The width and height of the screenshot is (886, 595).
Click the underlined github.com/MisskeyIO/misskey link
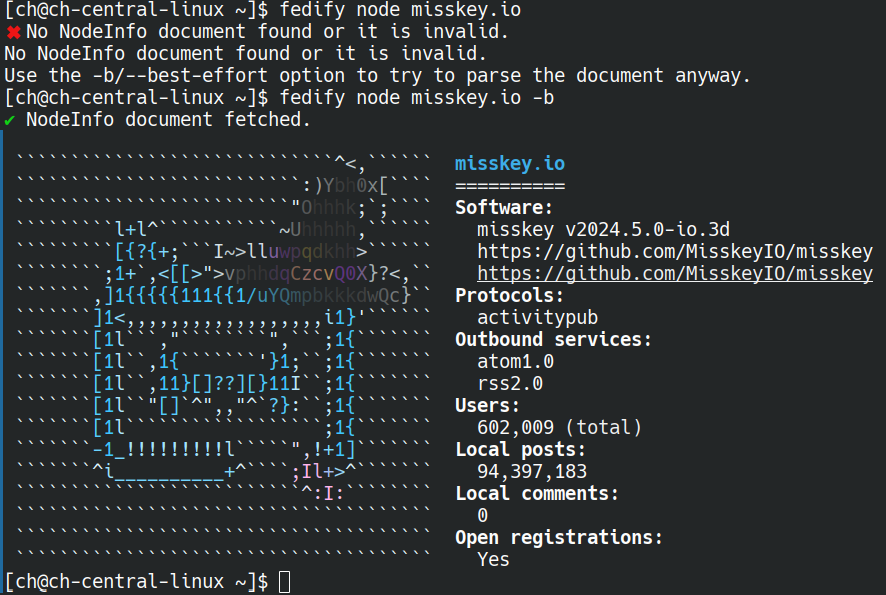click(675, 273)
